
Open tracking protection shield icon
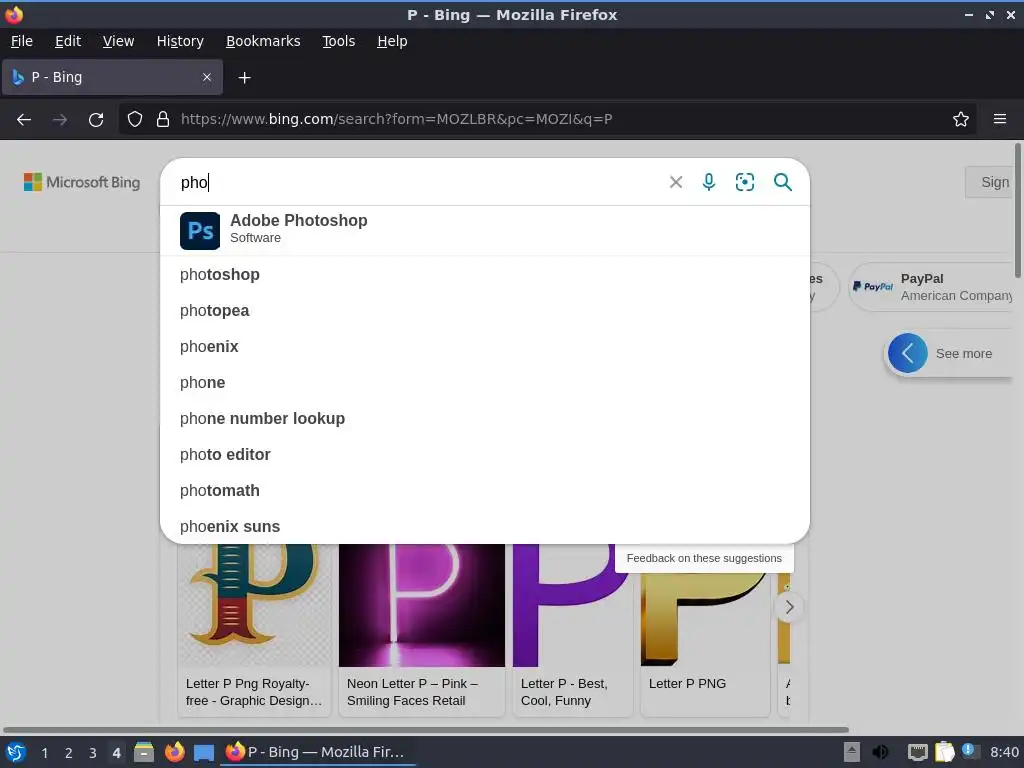135,120
